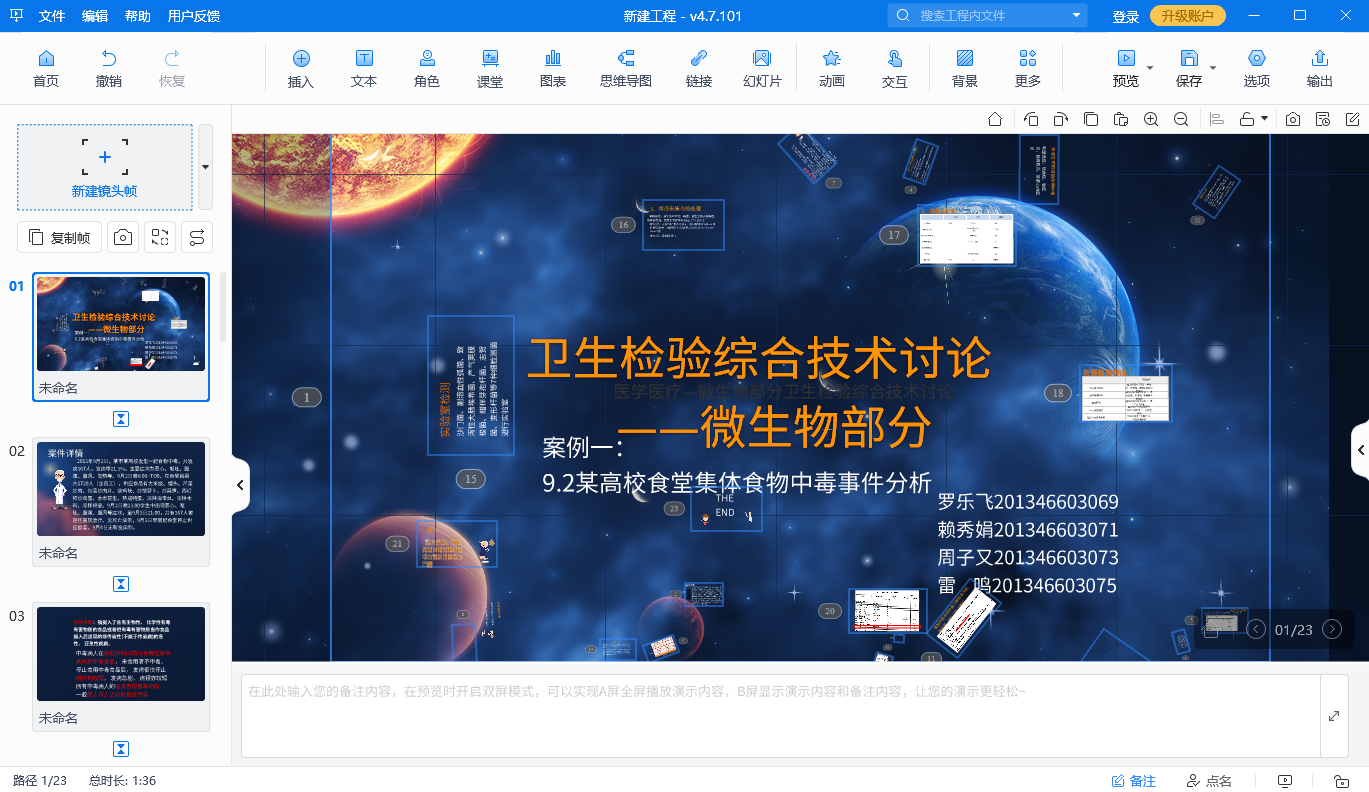The height and width of the screenshot is (792, 1369).
Task: Click the notes input field
Action: tap(781, 716)
